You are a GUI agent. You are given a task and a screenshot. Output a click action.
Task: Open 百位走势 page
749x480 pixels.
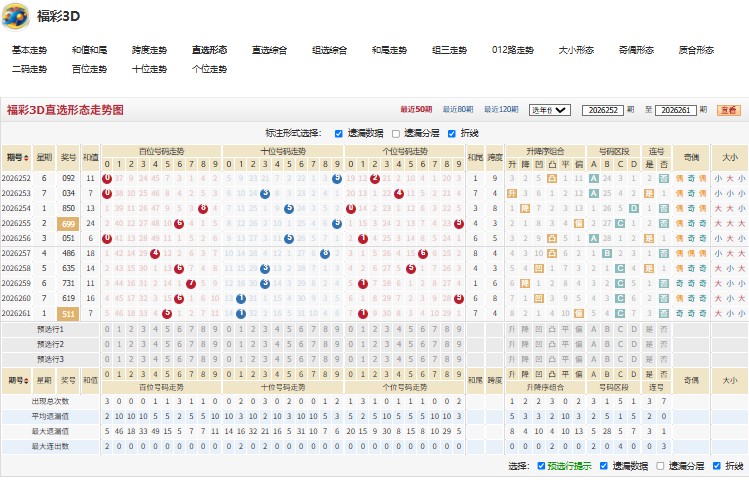[x=89, y=69]
